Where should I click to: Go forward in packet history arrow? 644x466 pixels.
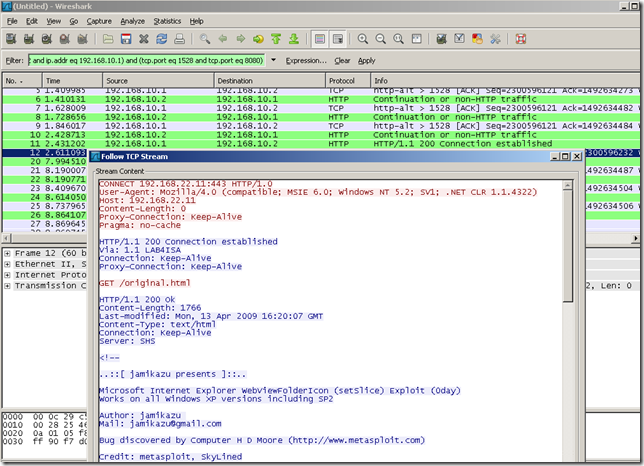click(241, 39)
